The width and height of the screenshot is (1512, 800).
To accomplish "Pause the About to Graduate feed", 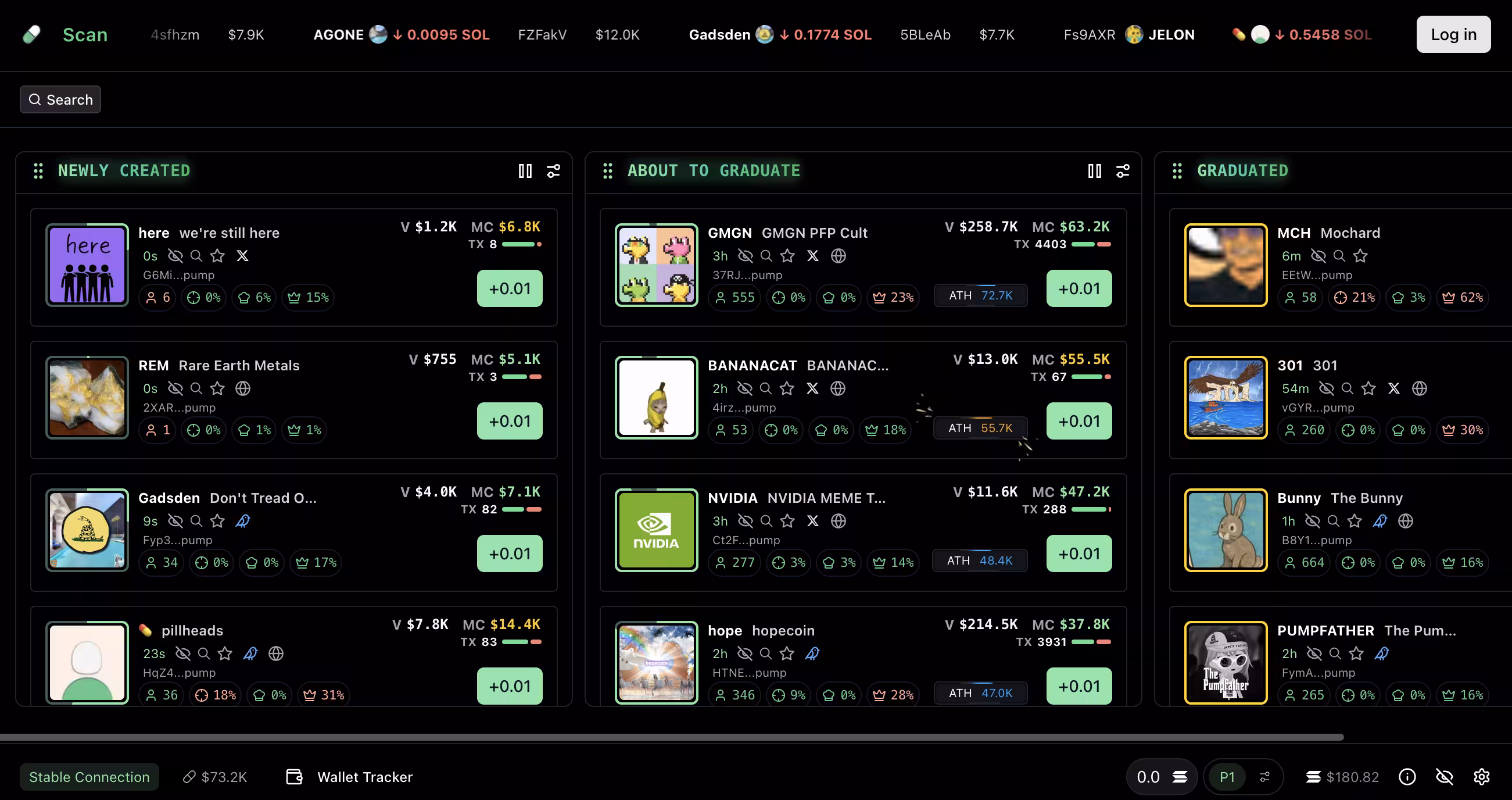I will tap(1094, 171).
